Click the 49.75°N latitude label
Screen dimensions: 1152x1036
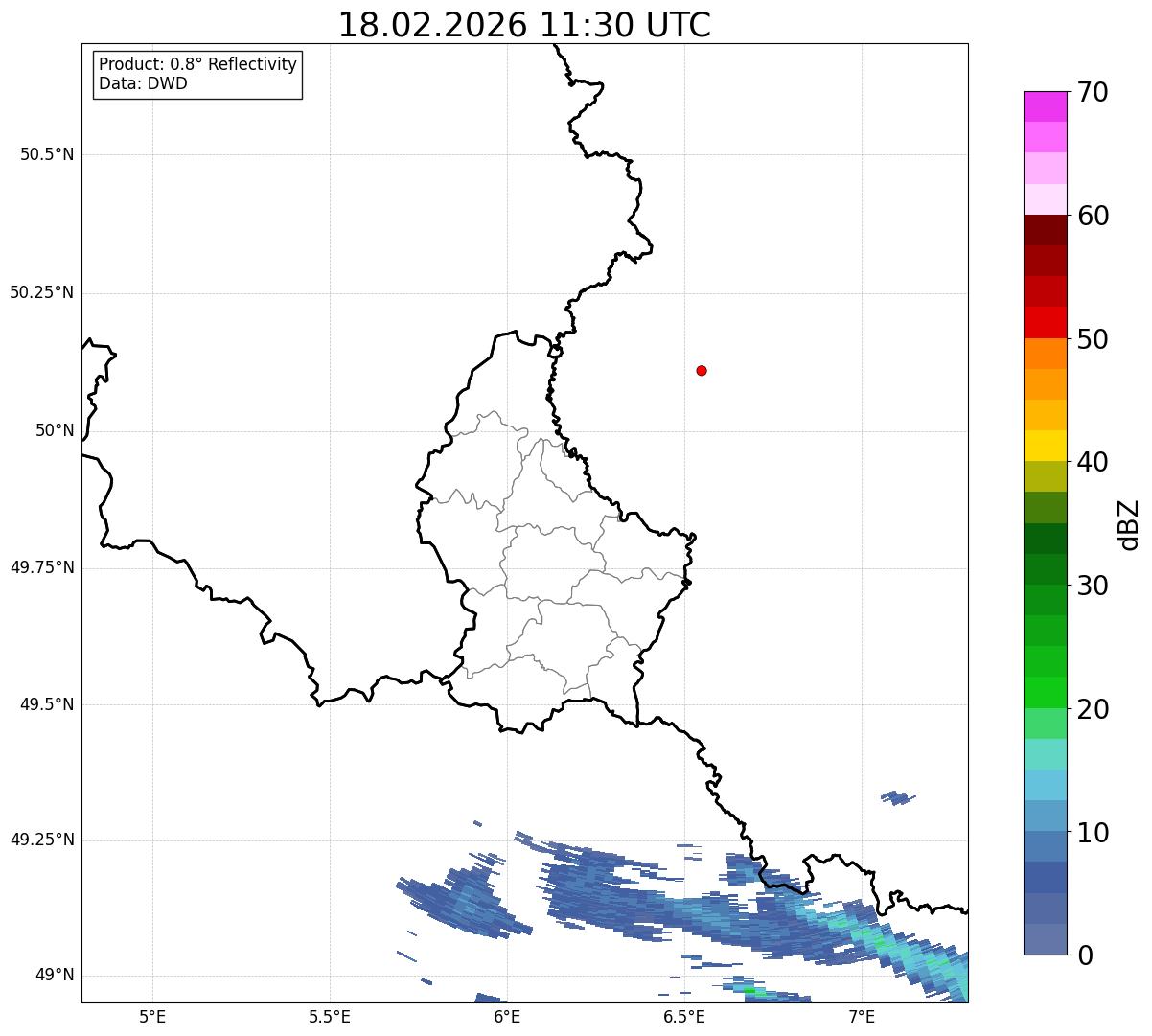pos(42,567)
